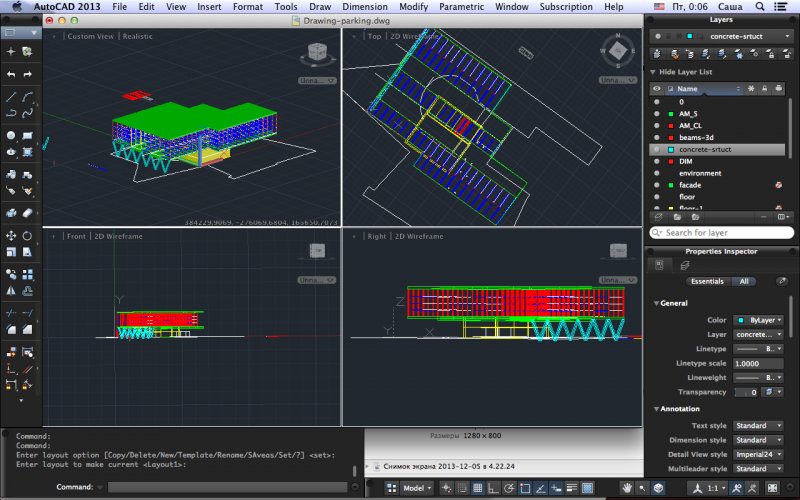Image resolution: width=800 pixels, height=500 pixels.
Task: Open the Parametric menu
Action: (463, 7)
